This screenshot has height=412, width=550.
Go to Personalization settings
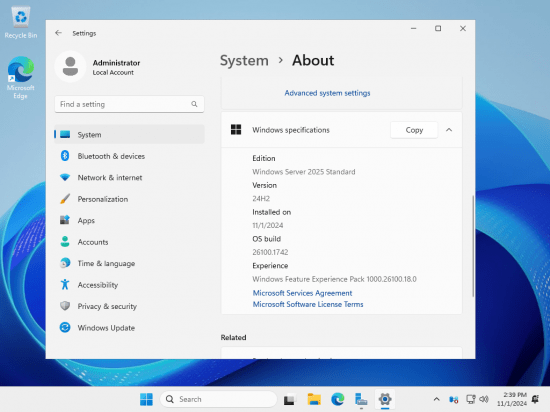tap(129, 199)
